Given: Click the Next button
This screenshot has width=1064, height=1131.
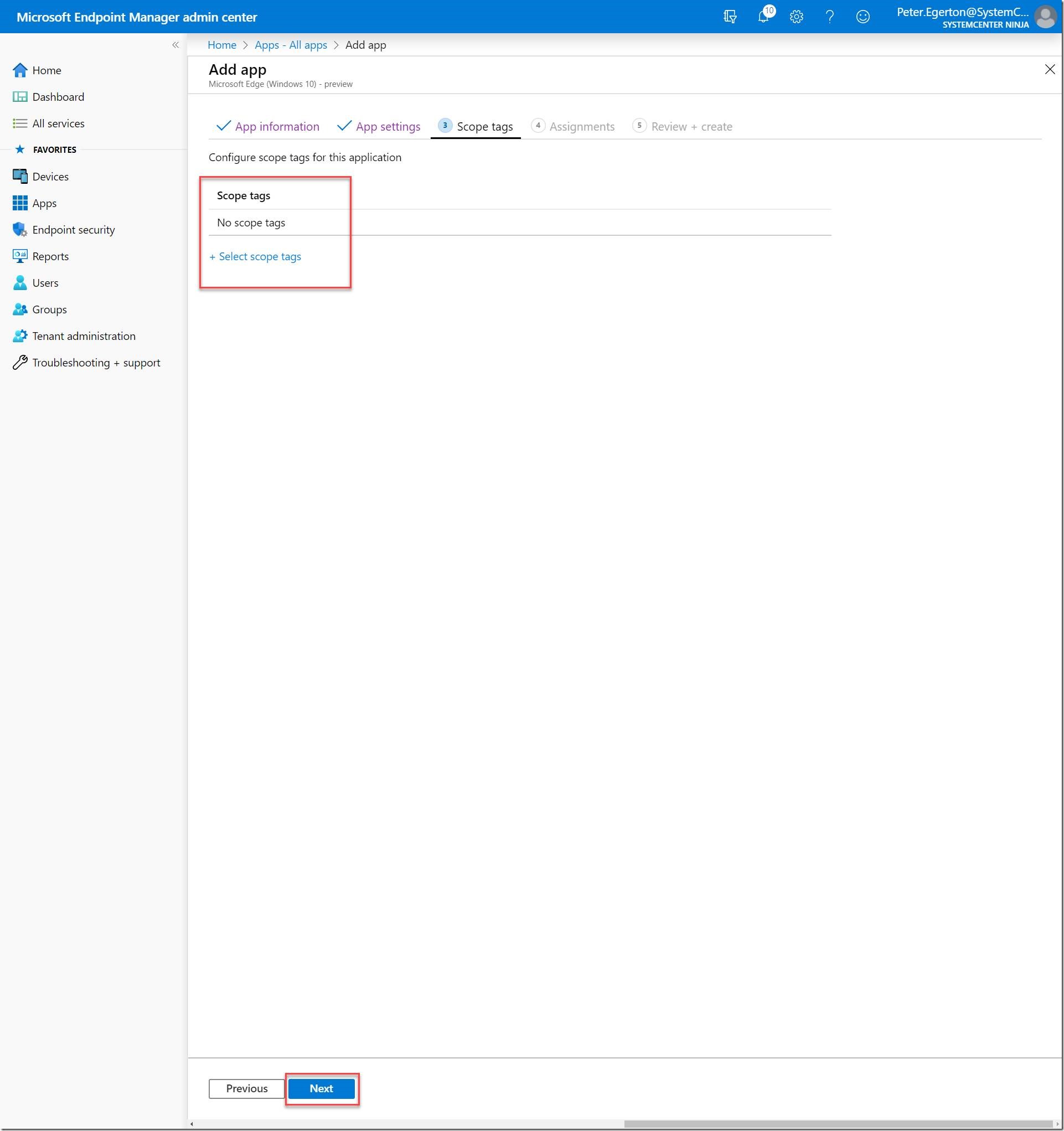Looking at the screenshot, I should [322, 1089].
